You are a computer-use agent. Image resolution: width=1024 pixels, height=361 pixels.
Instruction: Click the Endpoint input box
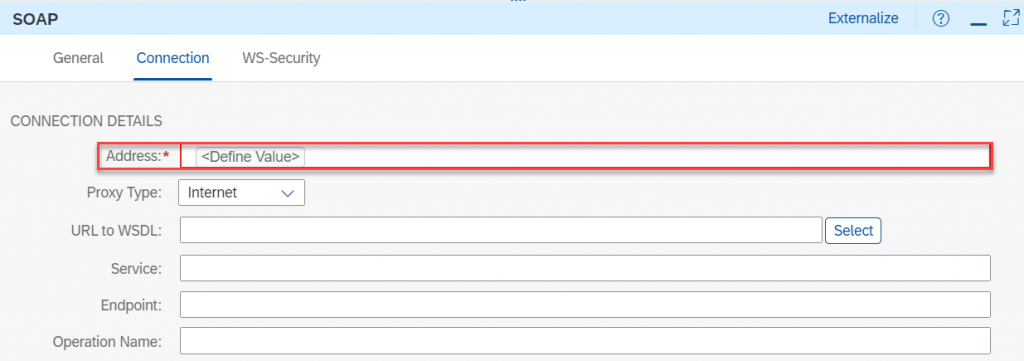pyautogui.click(x=585, y=305)
